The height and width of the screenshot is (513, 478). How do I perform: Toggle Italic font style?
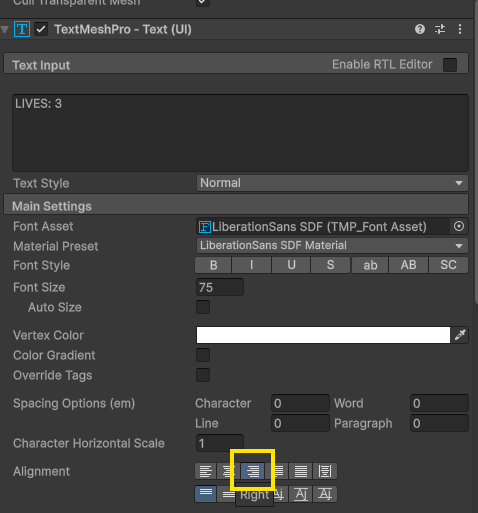tap(251, 265)
